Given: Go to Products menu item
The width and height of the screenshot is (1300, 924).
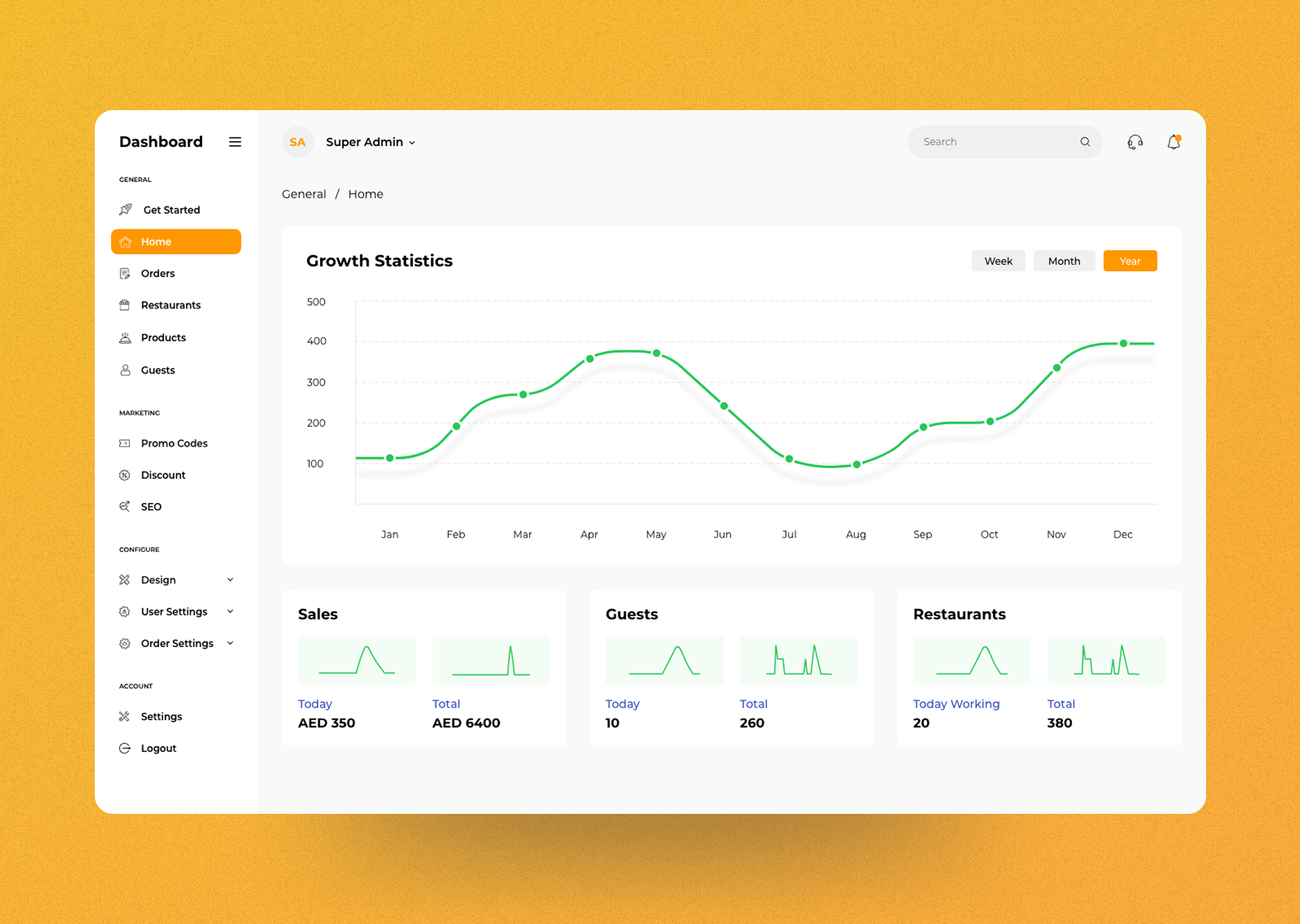Looking at the screenshot, I should (x=163, y=338).
